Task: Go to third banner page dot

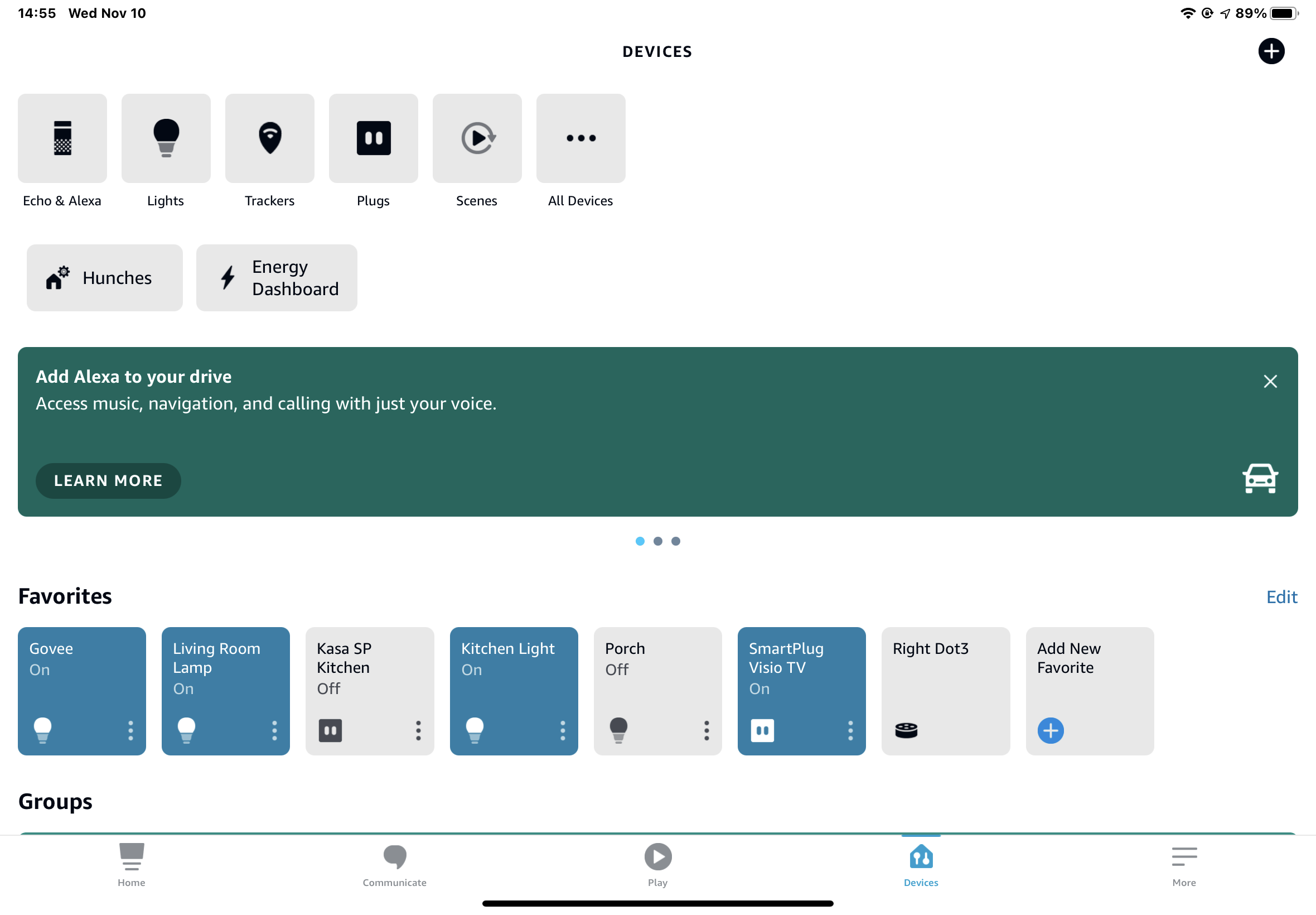Action: (675, 541)
